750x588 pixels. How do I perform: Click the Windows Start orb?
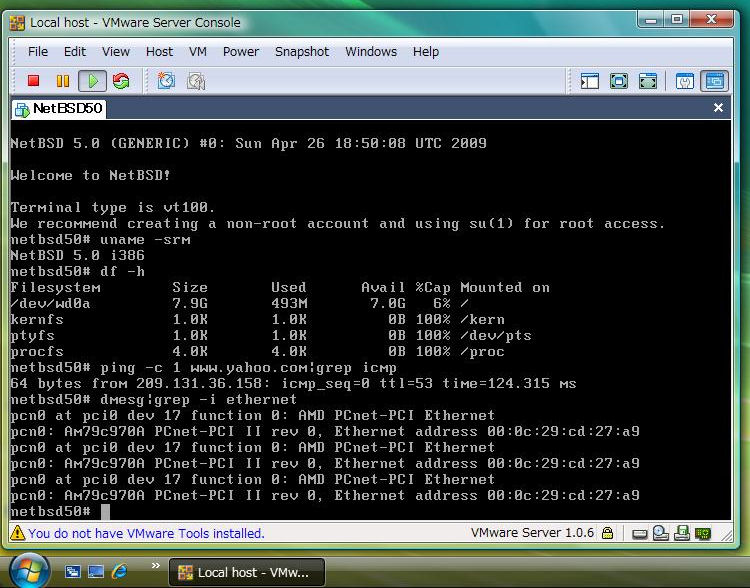tap(29, 571)
